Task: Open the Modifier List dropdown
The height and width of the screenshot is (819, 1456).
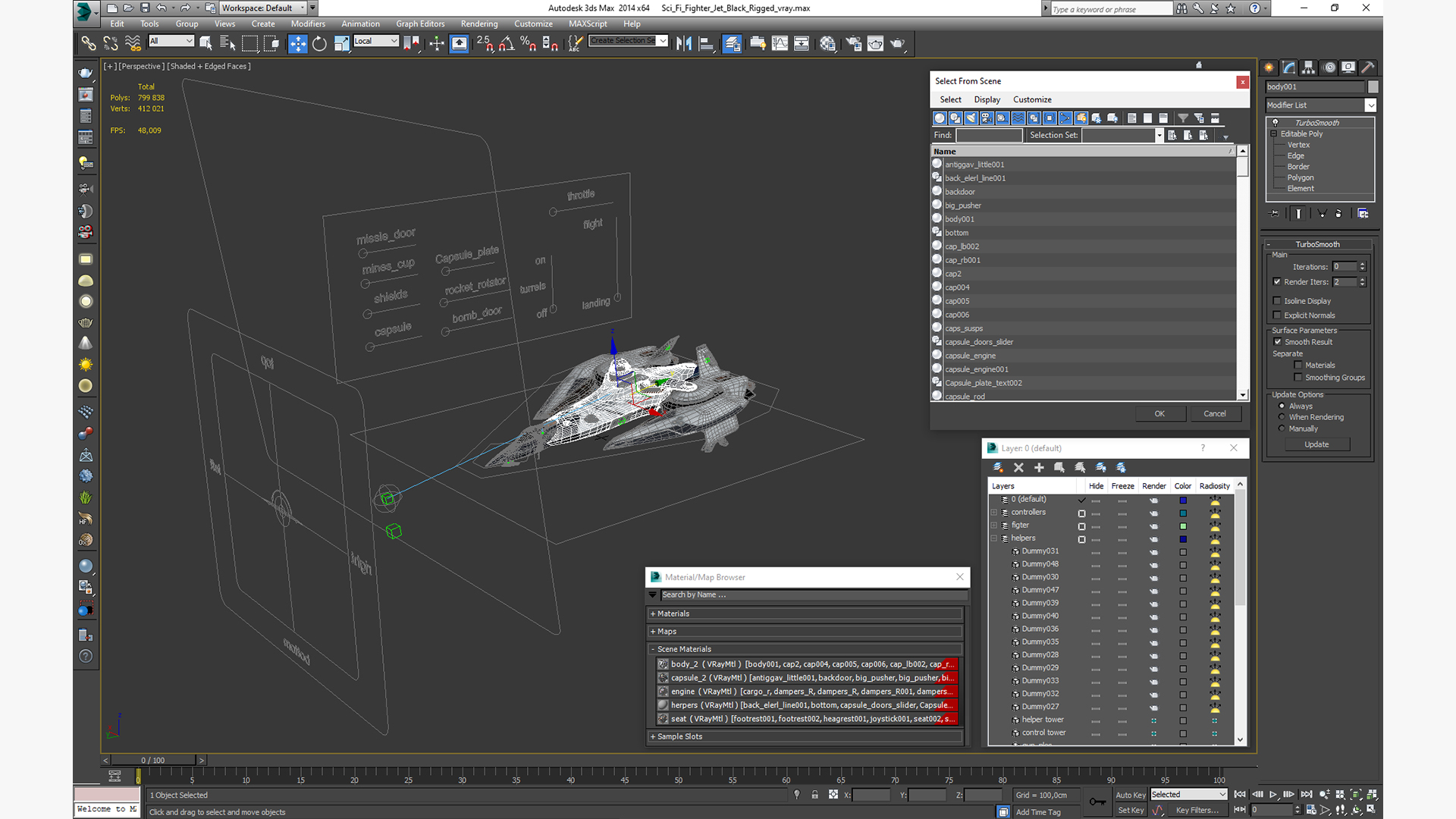Action: 1320,105
